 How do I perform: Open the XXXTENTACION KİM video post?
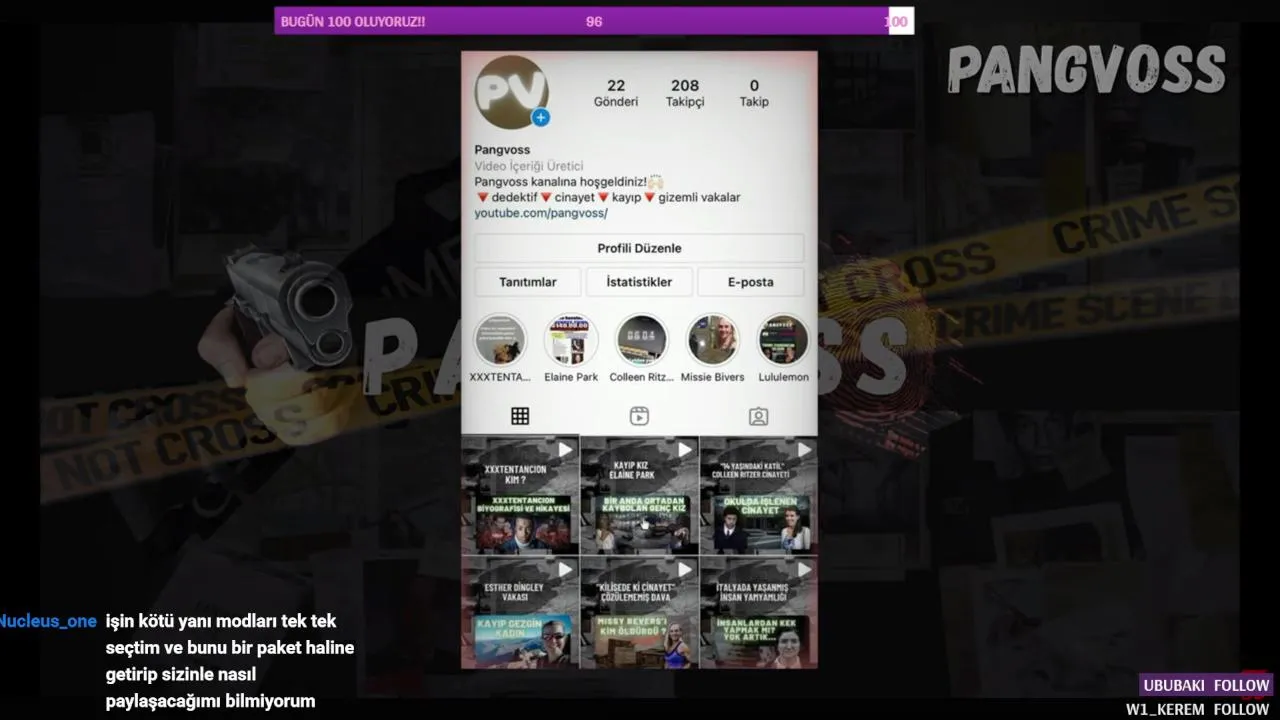point(520,496)
